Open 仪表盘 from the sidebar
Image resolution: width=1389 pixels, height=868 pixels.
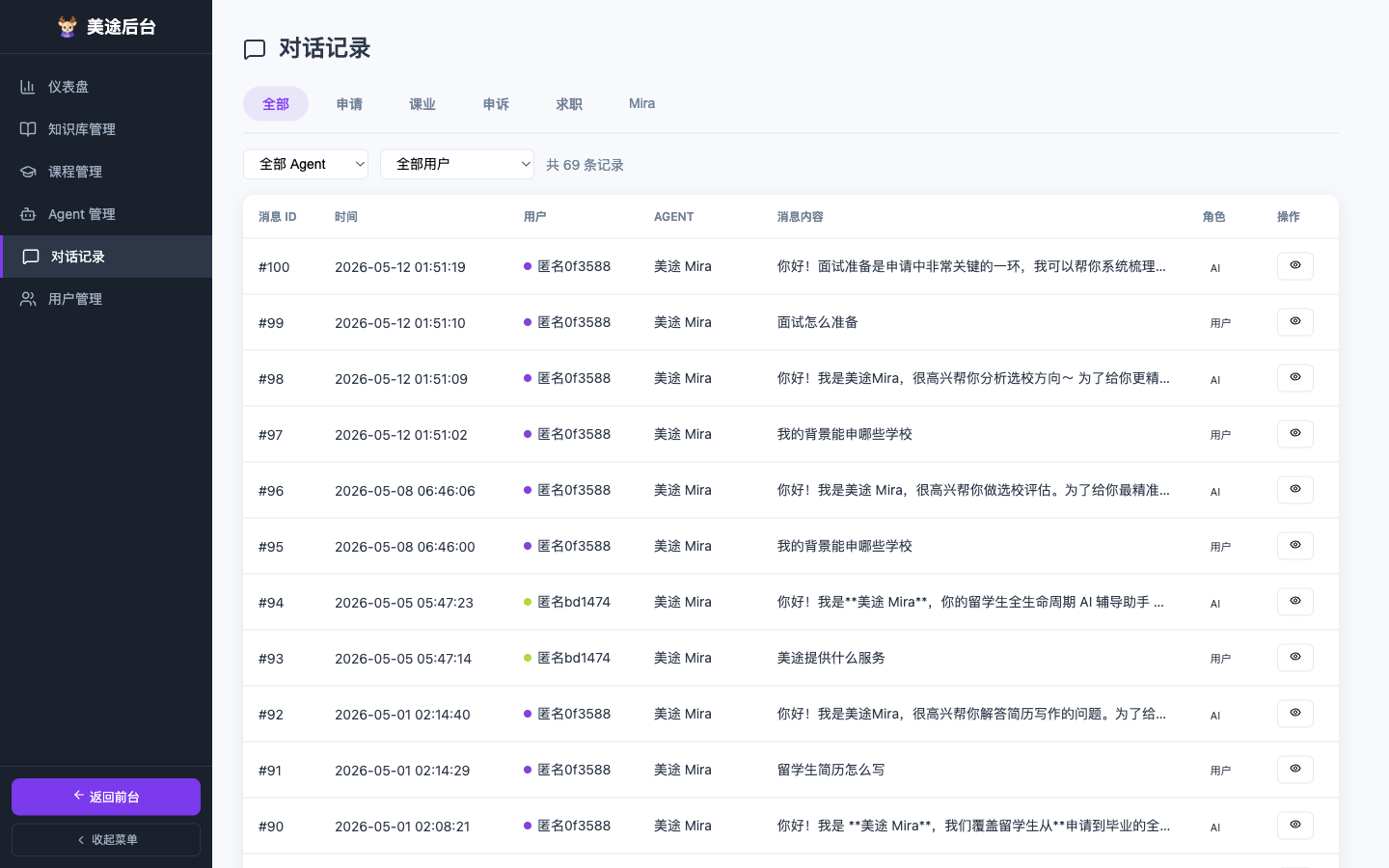106,87
